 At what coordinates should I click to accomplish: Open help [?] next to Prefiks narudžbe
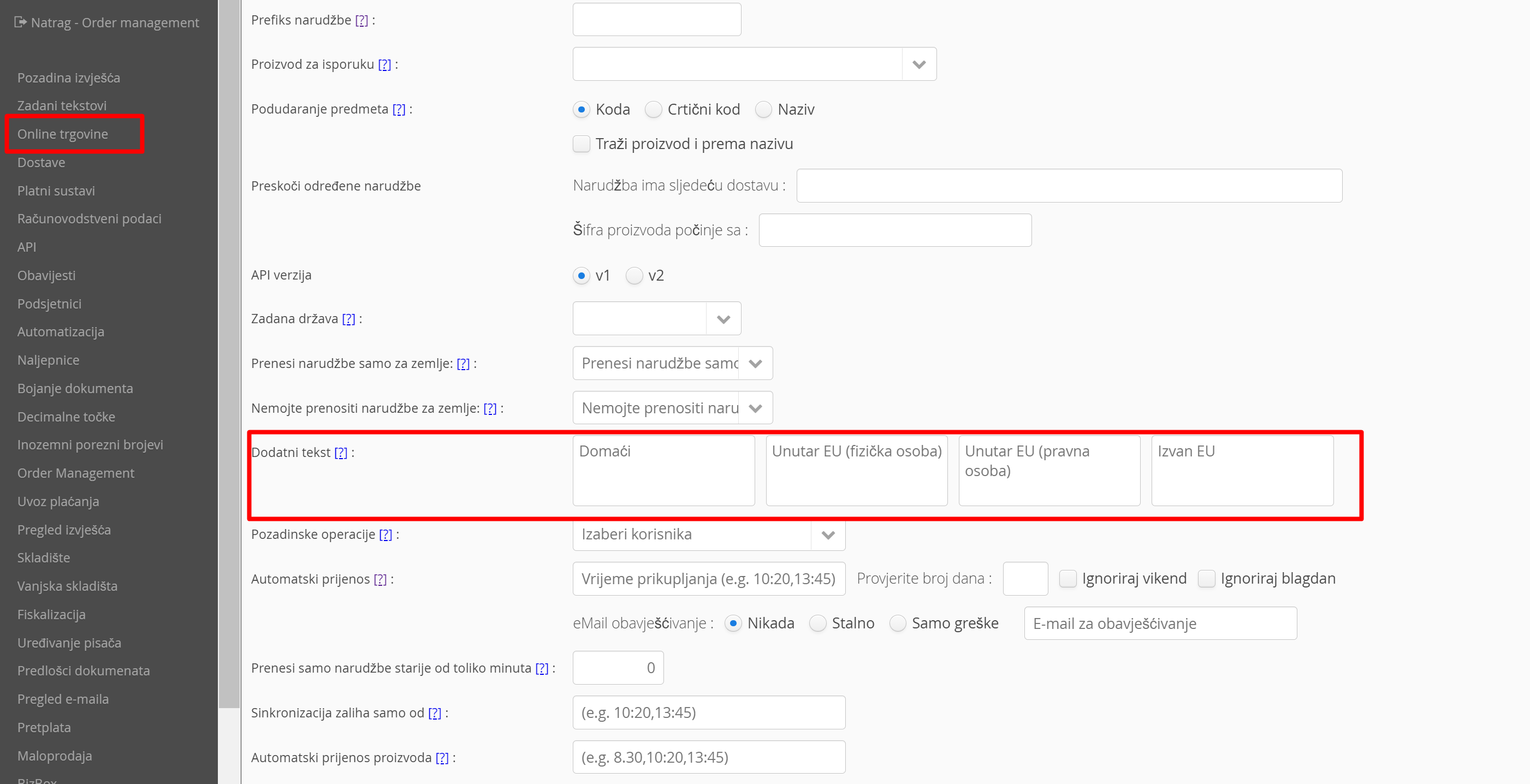(361, 21)
